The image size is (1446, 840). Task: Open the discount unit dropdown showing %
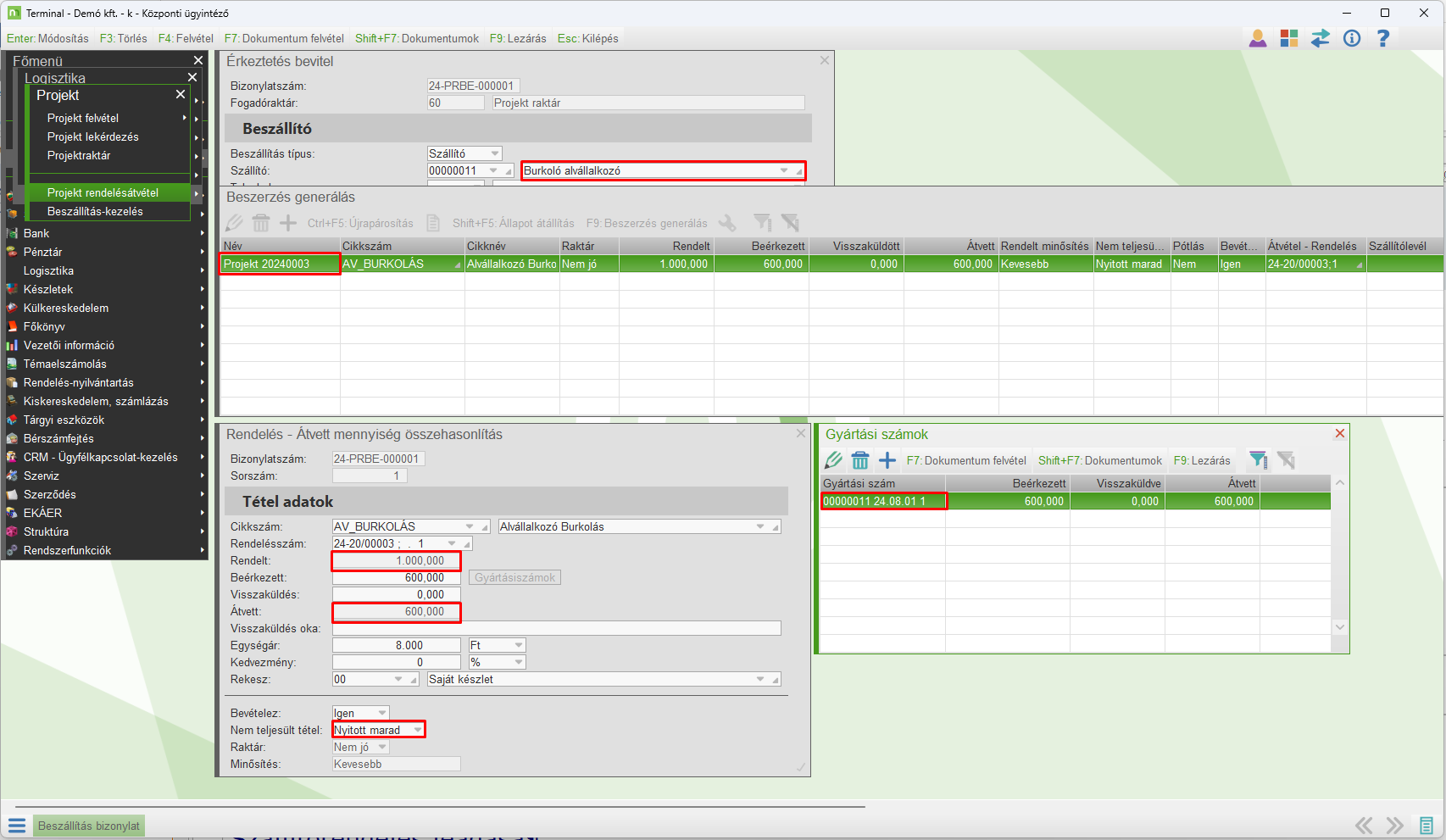(519, 662)
